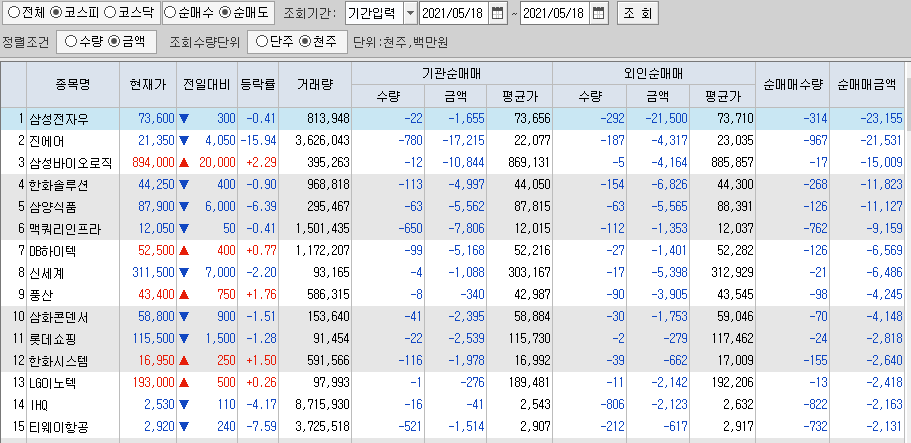The width and height of the screenshot is (911, 443).
Task: Click the 순매매금액 column header
Action: pos(867,84)
